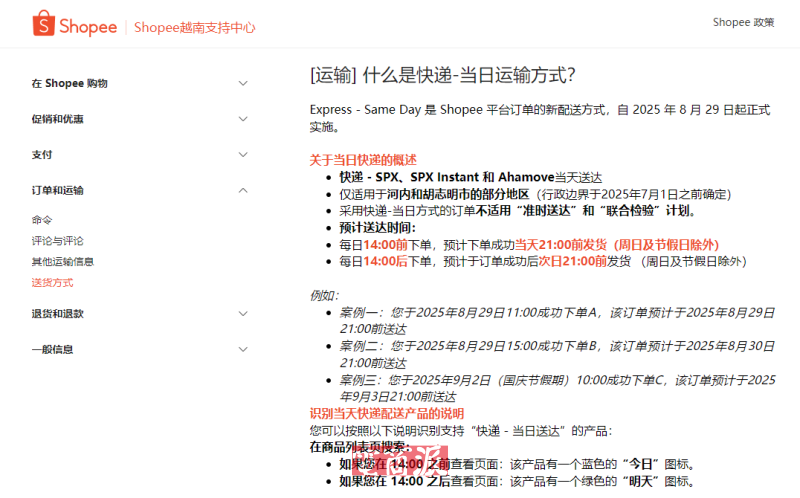Select the 评论与评论 sidebar item
Image resolution: width=800 pixels, height=498 pixels.
point(57,241)
